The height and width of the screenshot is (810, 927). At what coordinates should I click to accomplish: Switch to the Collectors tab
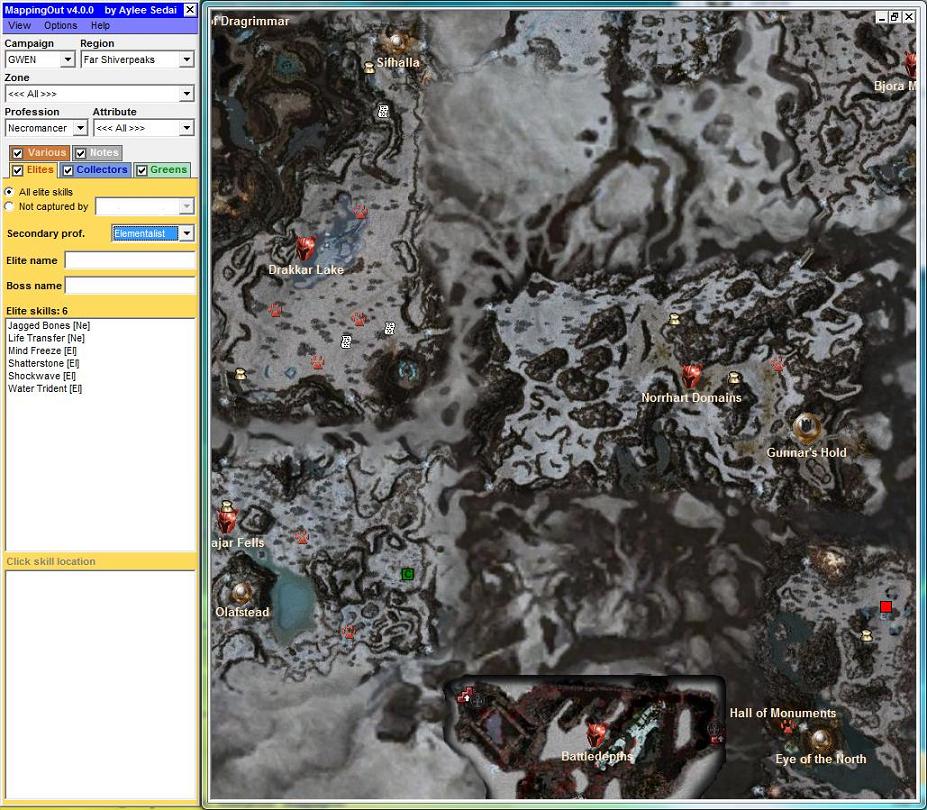point(102,170)
